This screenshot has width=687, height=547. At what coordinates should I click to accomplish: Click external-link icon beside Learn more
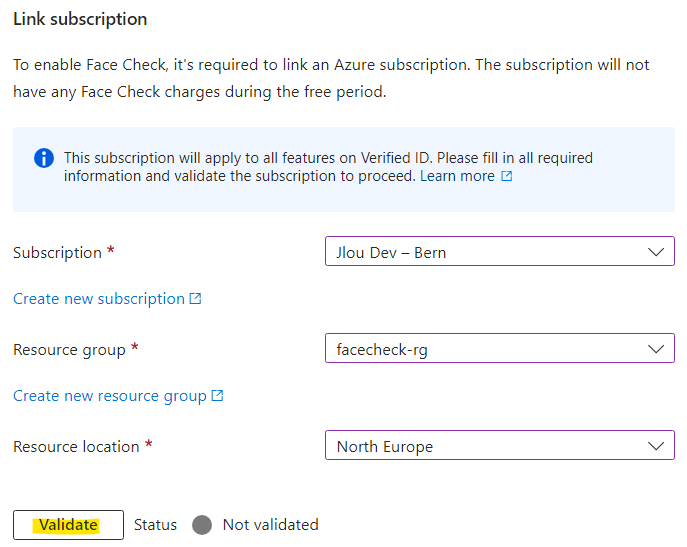click(x=506, y=176)
